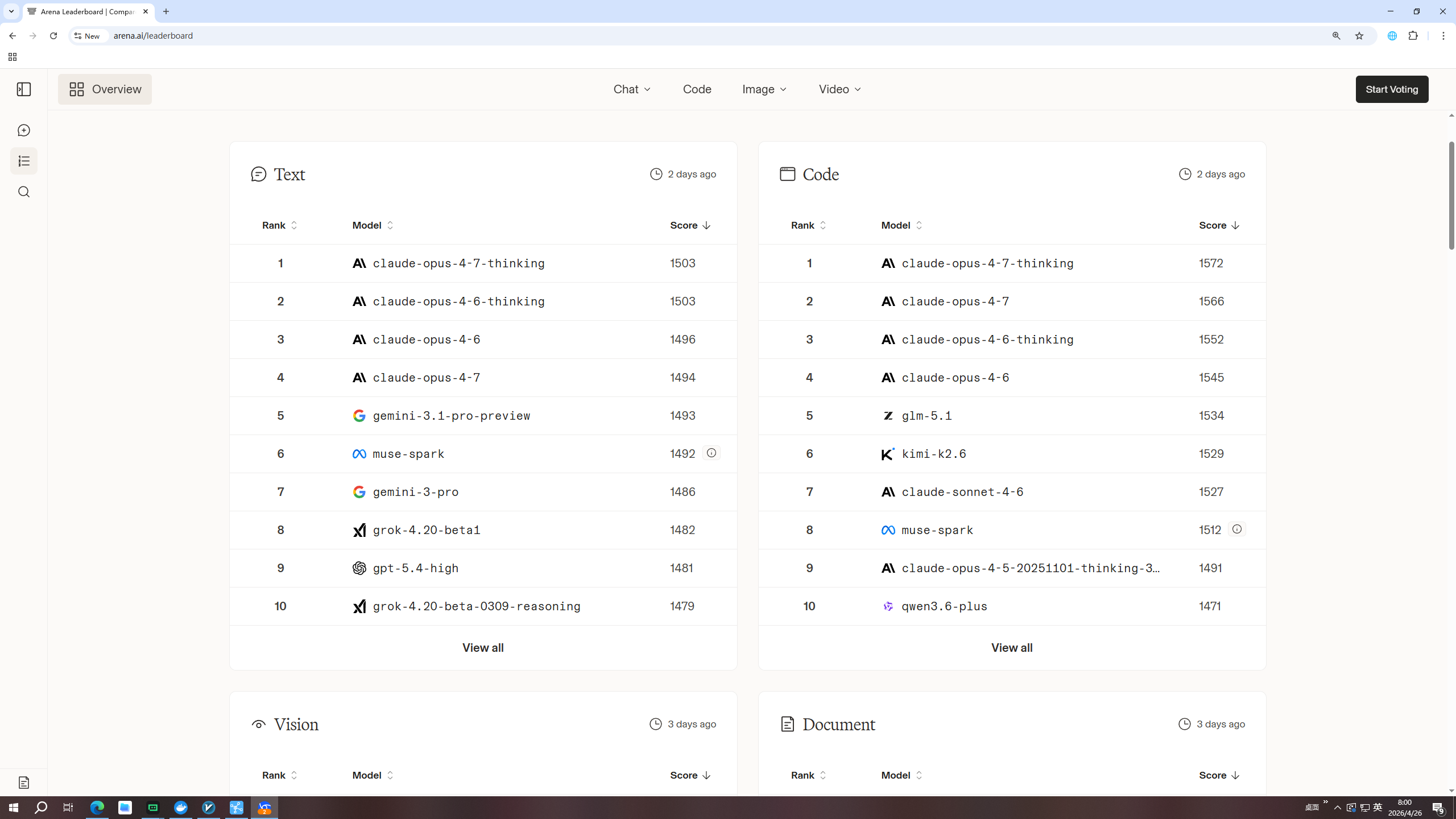The height and width of the screenshot is (819, 1456).
Task: Sort Code table by Rank
Action: [808, 225]
